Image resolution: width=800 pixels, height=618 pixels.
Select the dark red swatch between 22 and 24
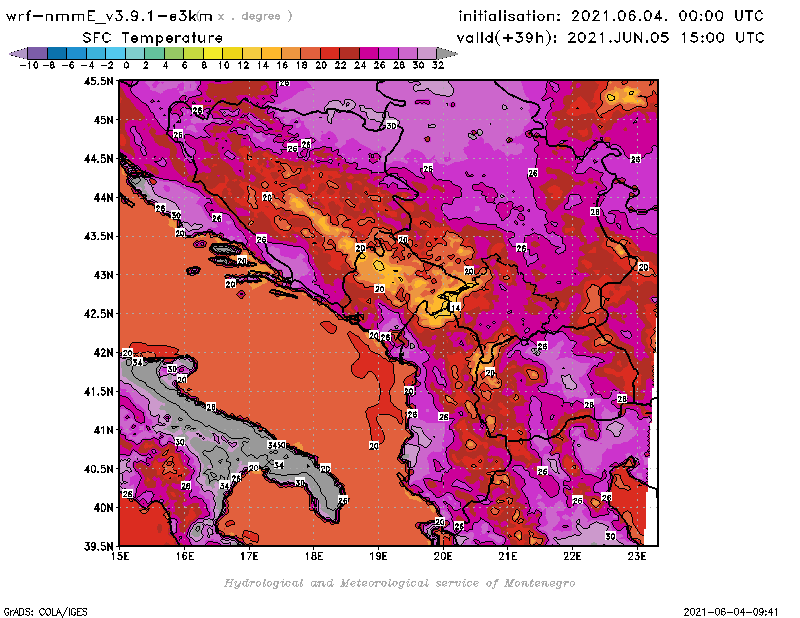(349, 53)
